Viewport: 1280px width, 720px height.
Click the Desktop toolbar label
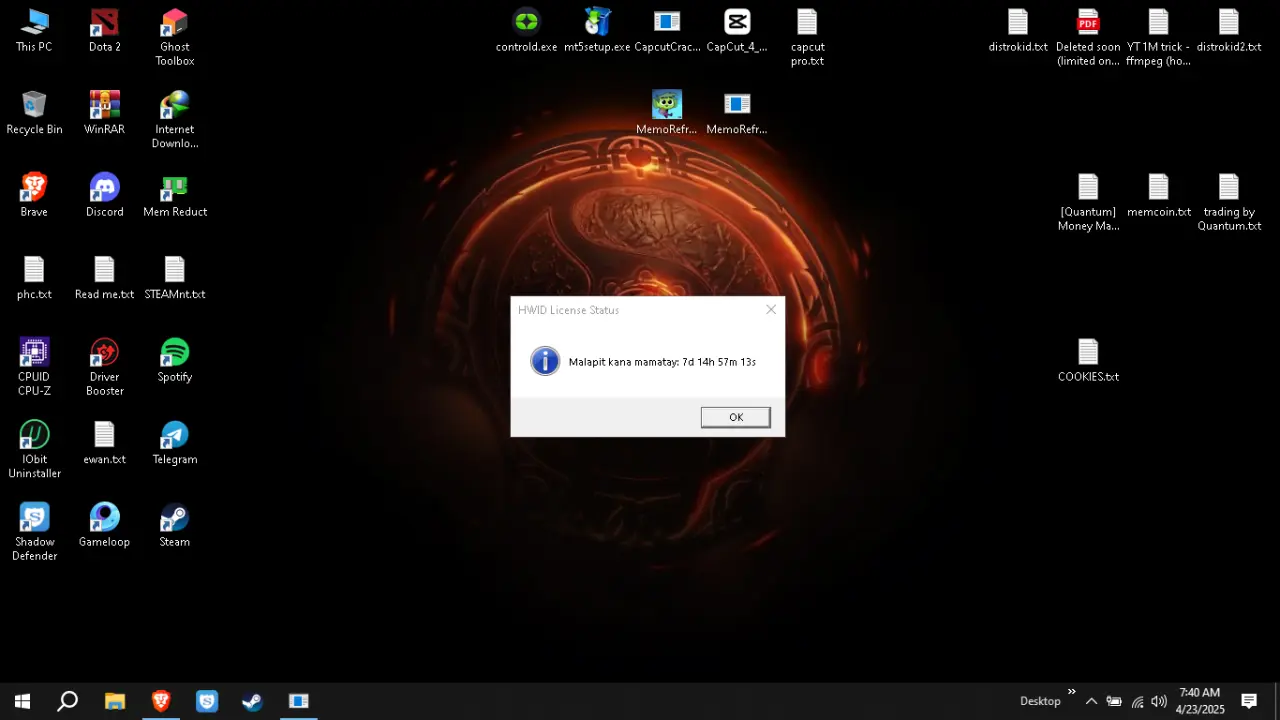pyautogui.click(x=1040, y=701)
